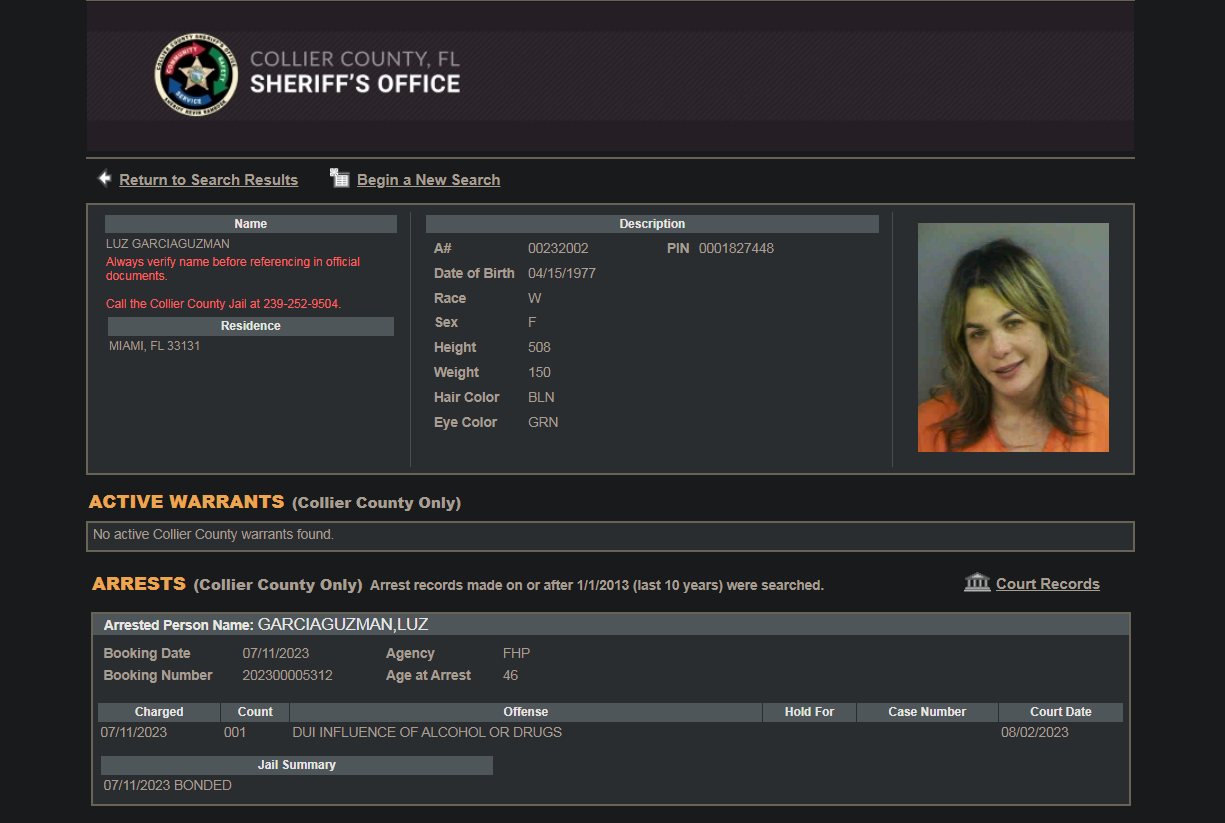1225x823 pixels.
Task: Click the courthouse icon beside Court Records
Action: [x=977, y=583]
